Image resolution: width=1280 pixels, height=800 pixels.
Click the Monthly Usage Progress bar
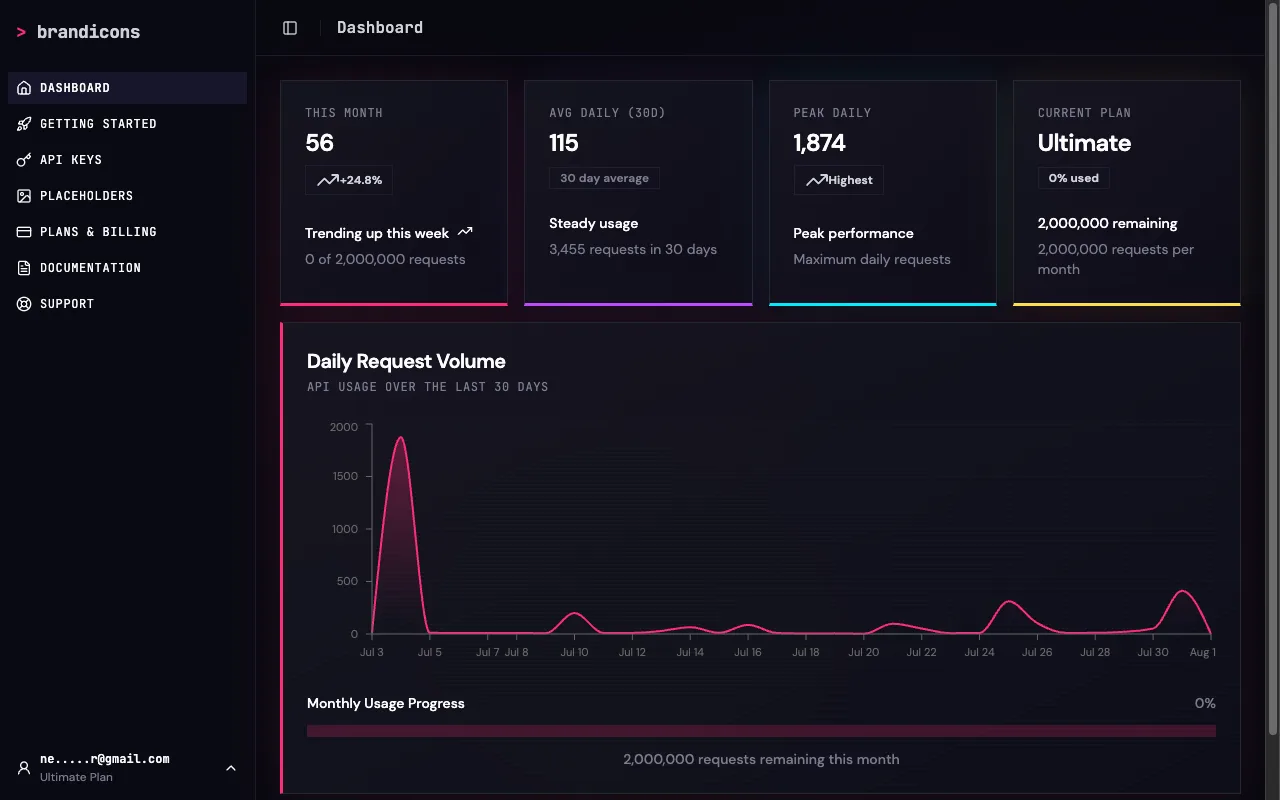pos(761,731)
